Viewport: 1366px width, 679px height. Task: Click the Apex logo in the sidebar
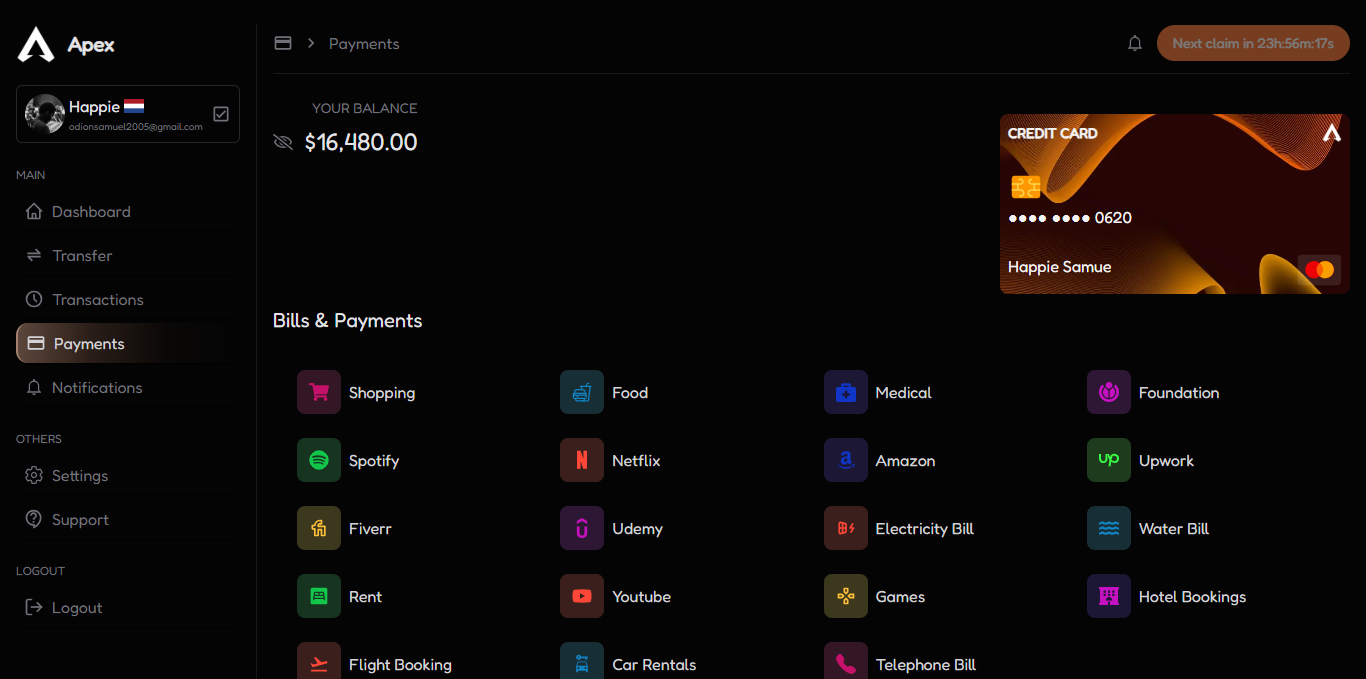click(36, 44)
